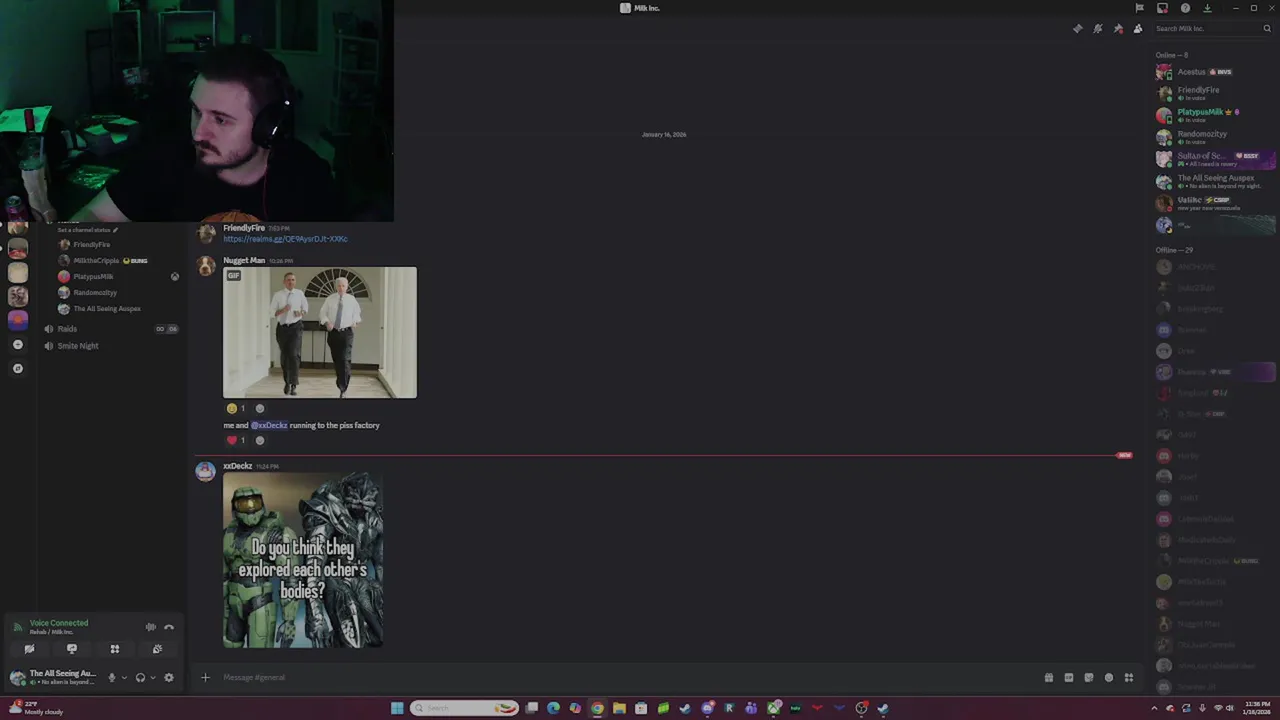
Task: Open Nugget Man username on the message
Action: [244, 261]
